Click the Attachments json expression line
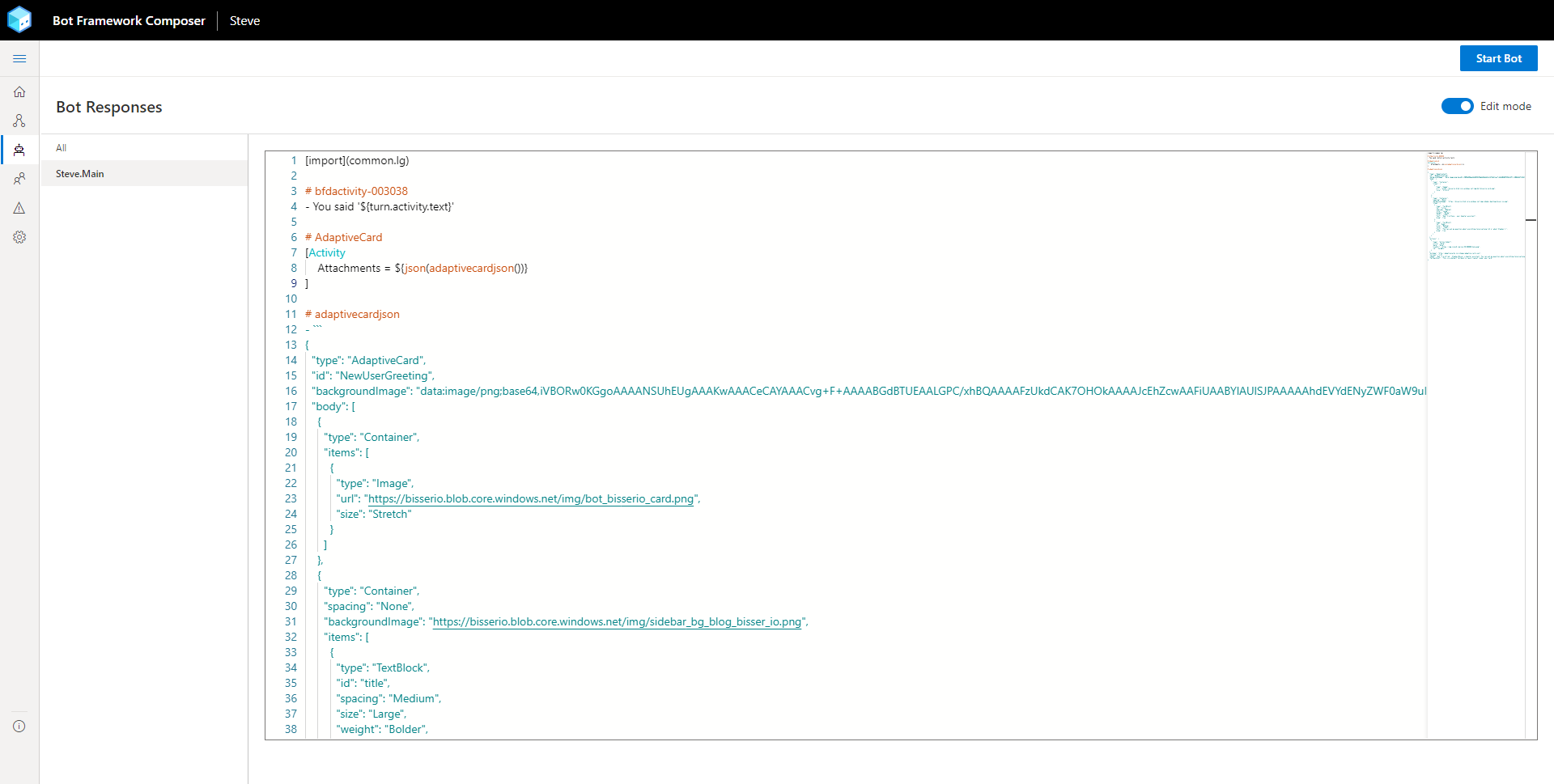This screenshot has width=1554, height=784. click(422, 268)
